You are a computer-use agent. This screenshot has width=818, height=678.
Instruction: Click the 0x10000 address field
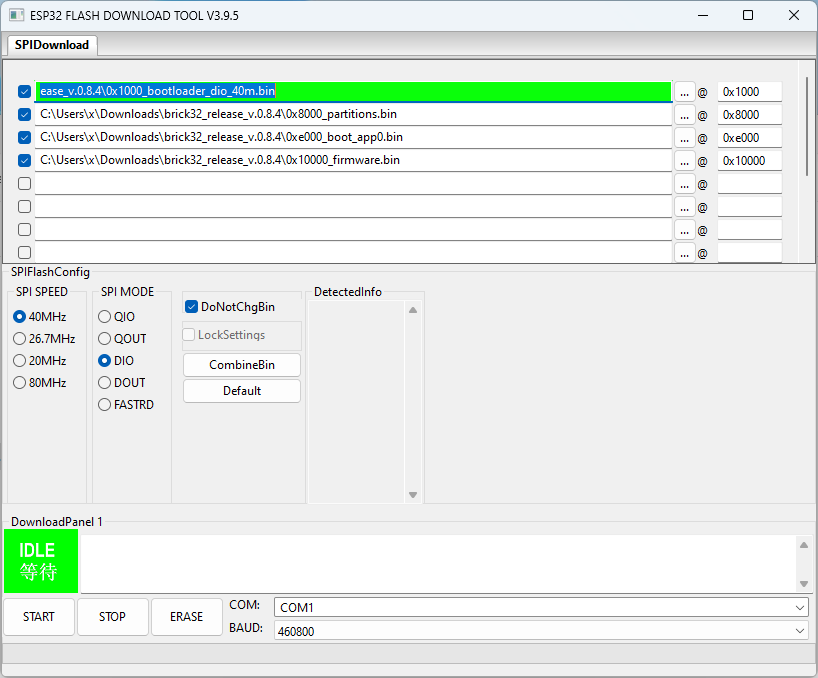[x=748, y=161]
